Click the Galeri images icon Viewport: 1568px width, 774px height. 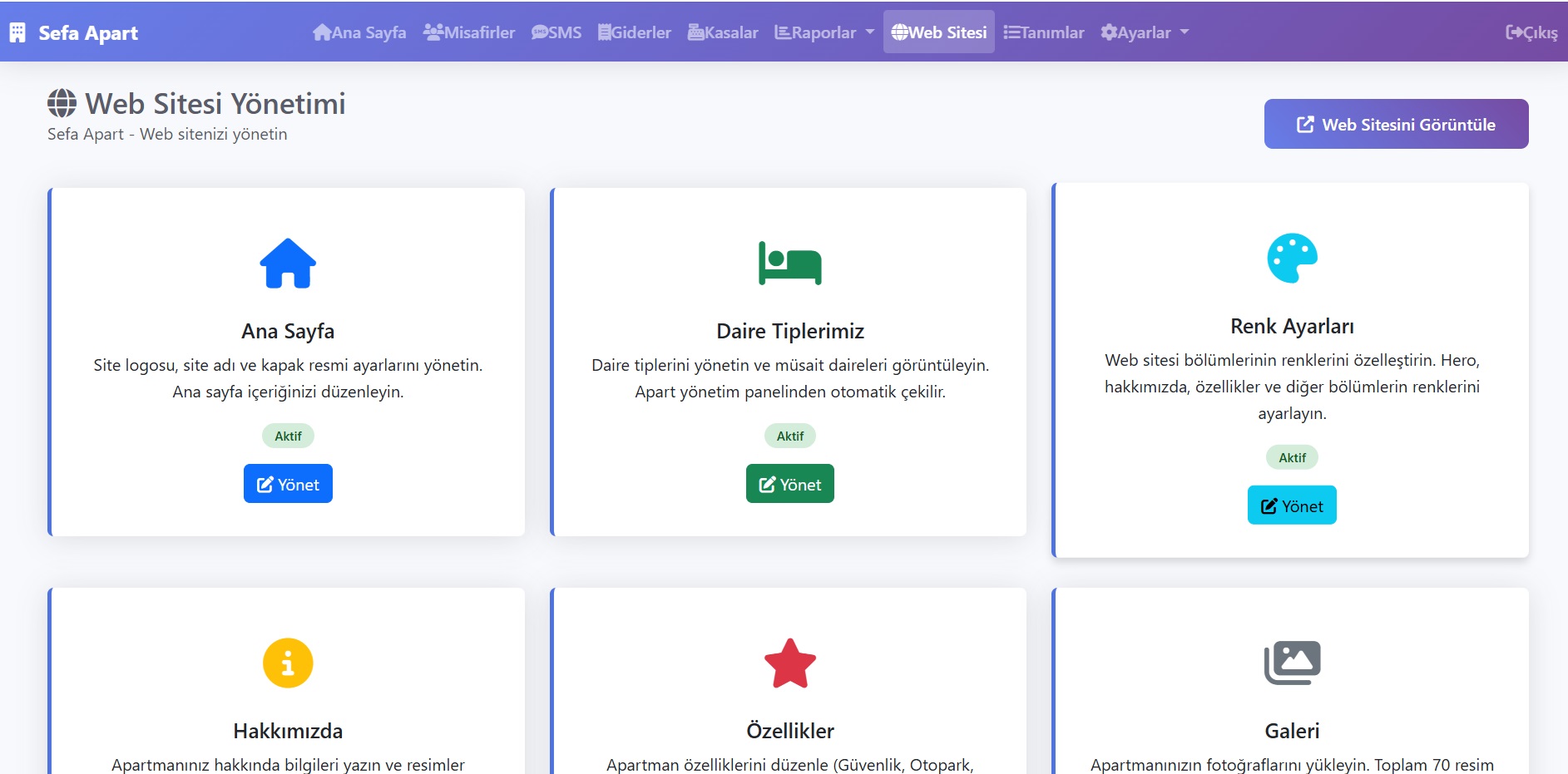click(1292, 663)
